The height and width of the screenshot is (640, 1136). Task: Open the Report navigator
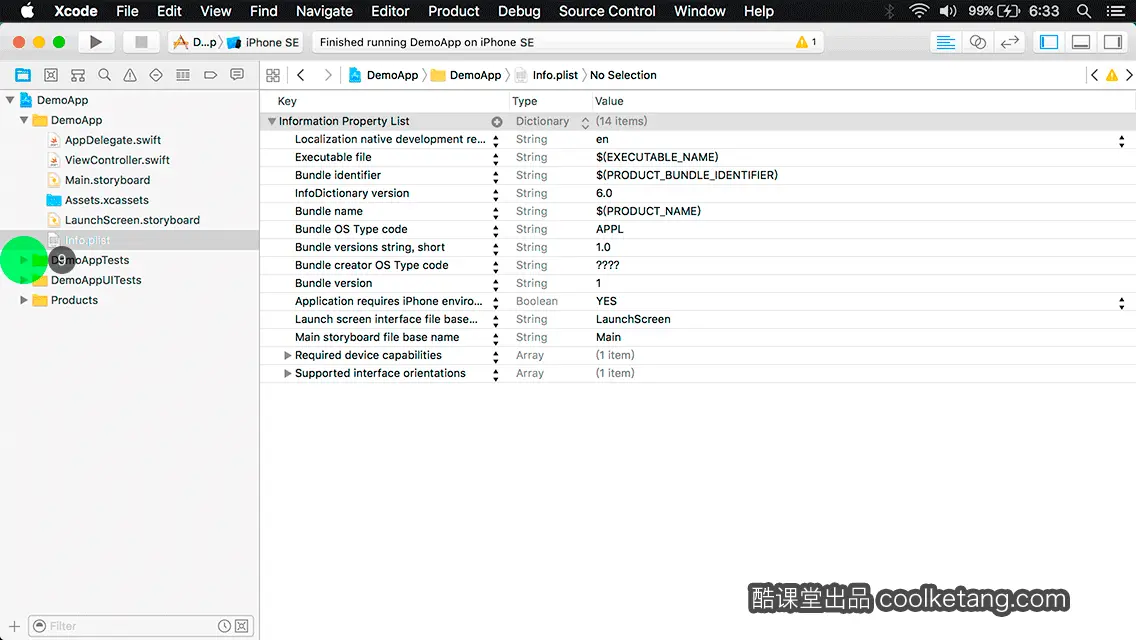(237, 75)
